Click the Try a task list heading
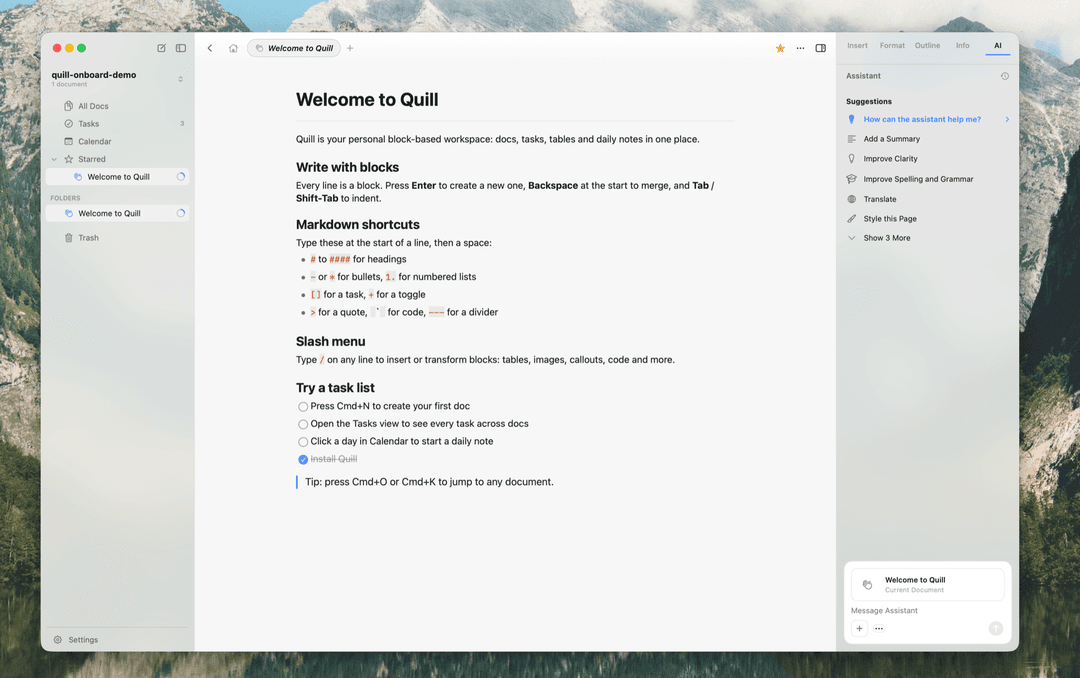 (335, 388)
